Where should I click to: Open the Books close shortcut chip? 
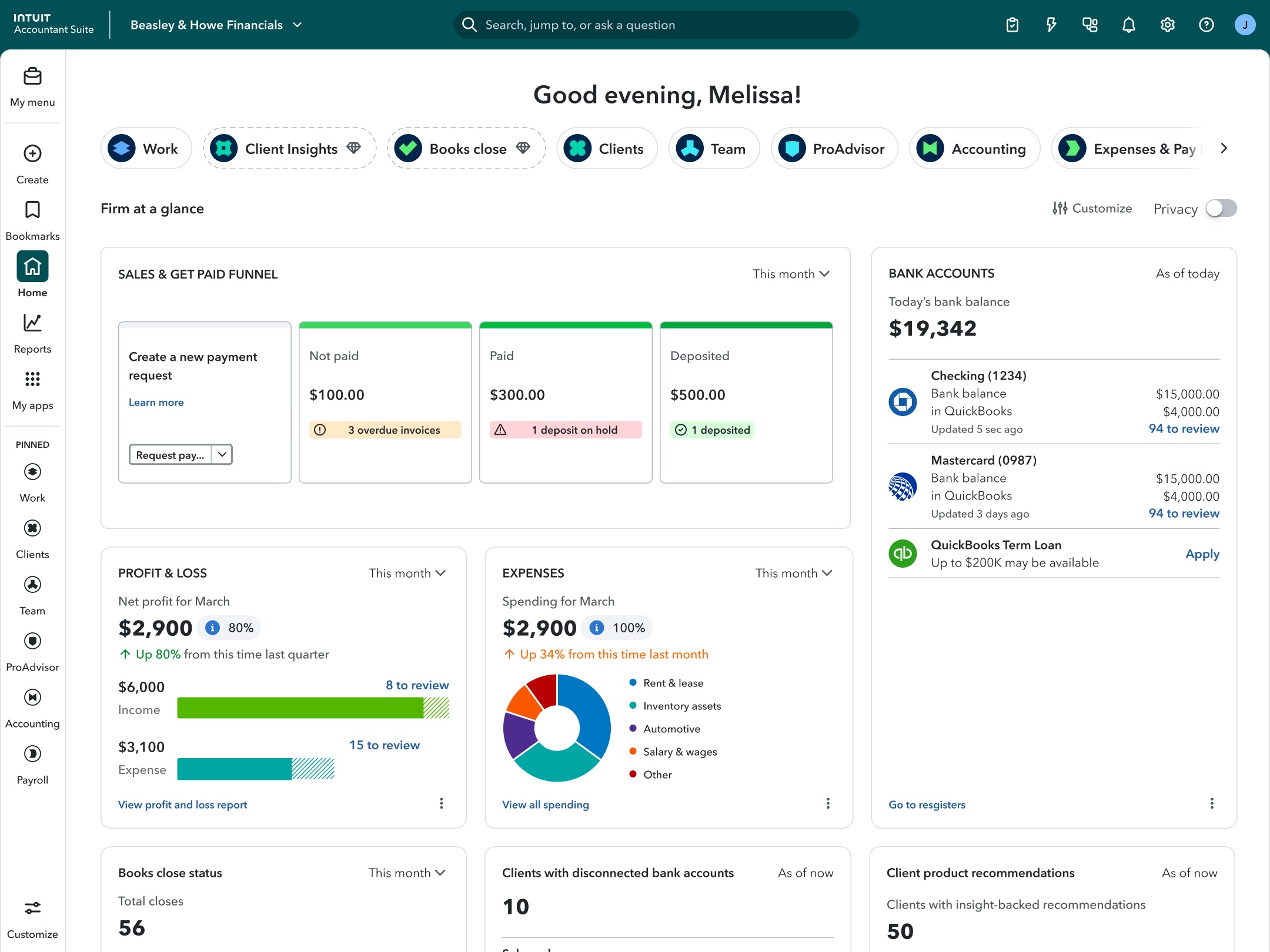click(466, 148)
